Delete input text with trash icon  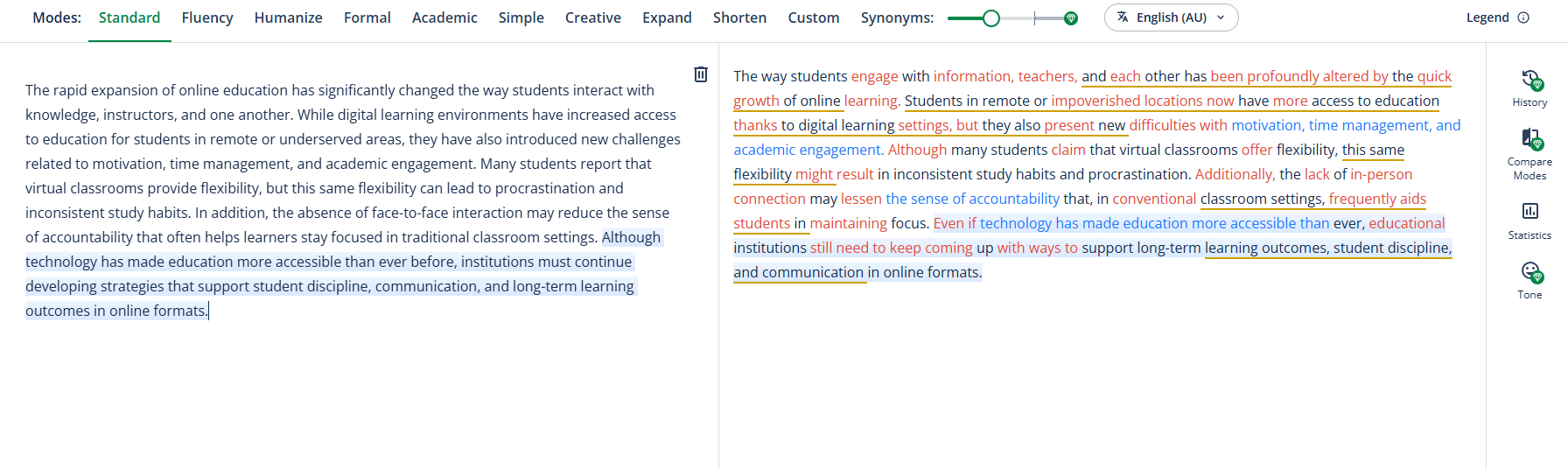coord(700,74)
